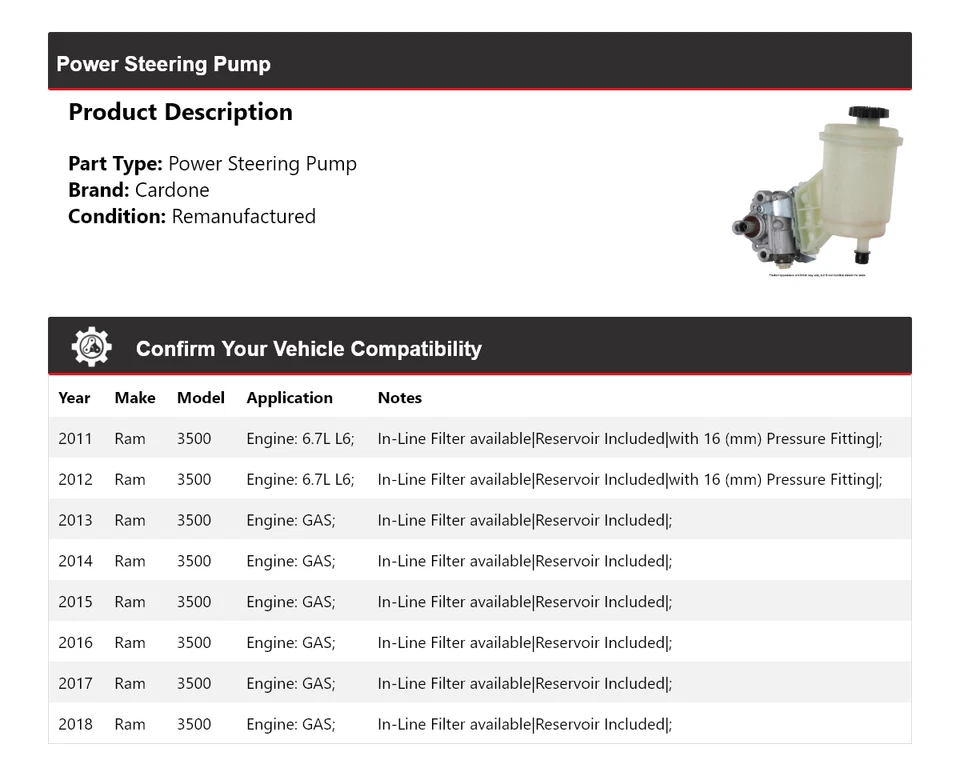Select the Notes column header
Image resolution: width=960 pixels, height=776 pixels.
400,397
